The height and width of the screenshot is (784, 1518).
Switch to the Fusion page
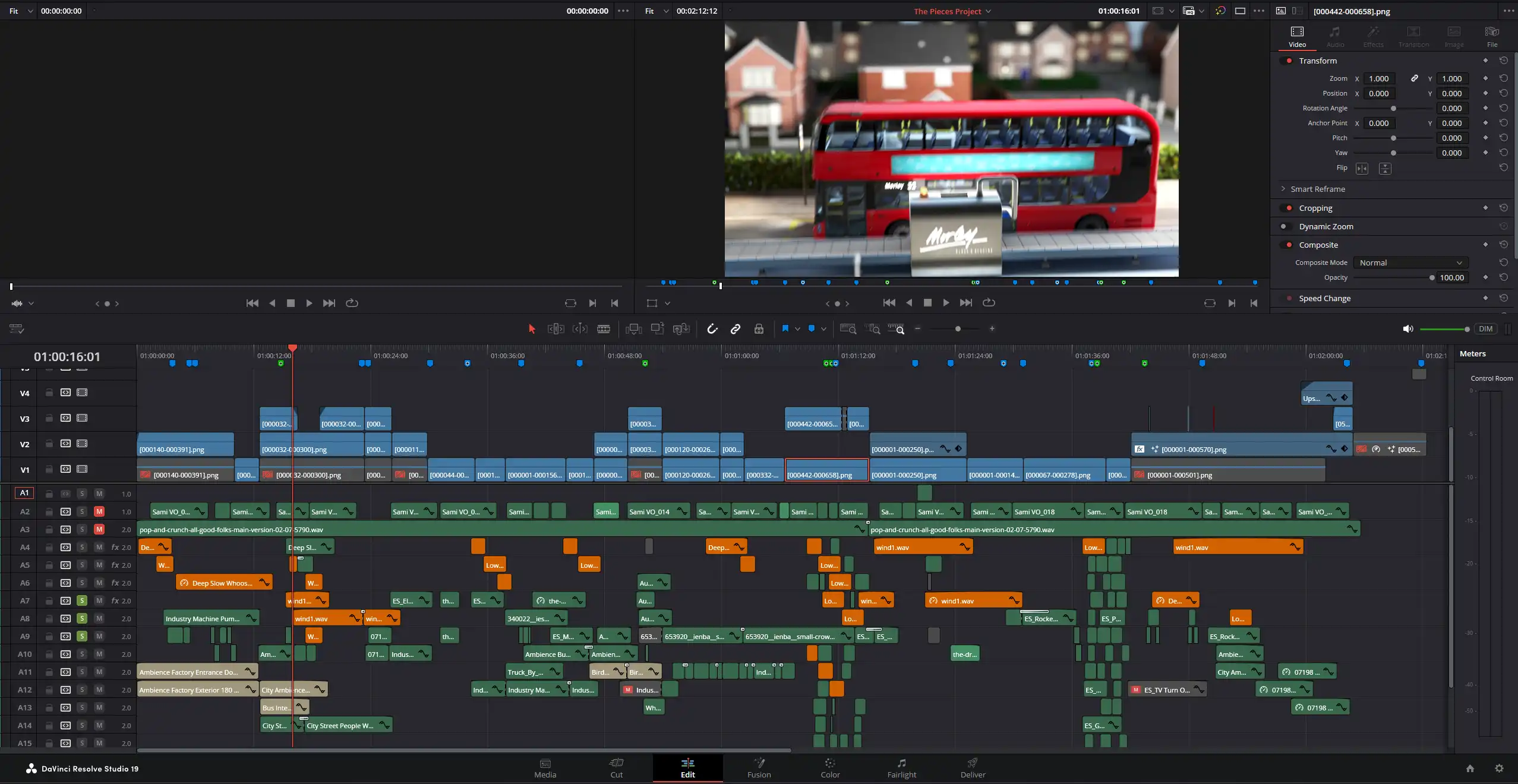(x=759, y=769)
